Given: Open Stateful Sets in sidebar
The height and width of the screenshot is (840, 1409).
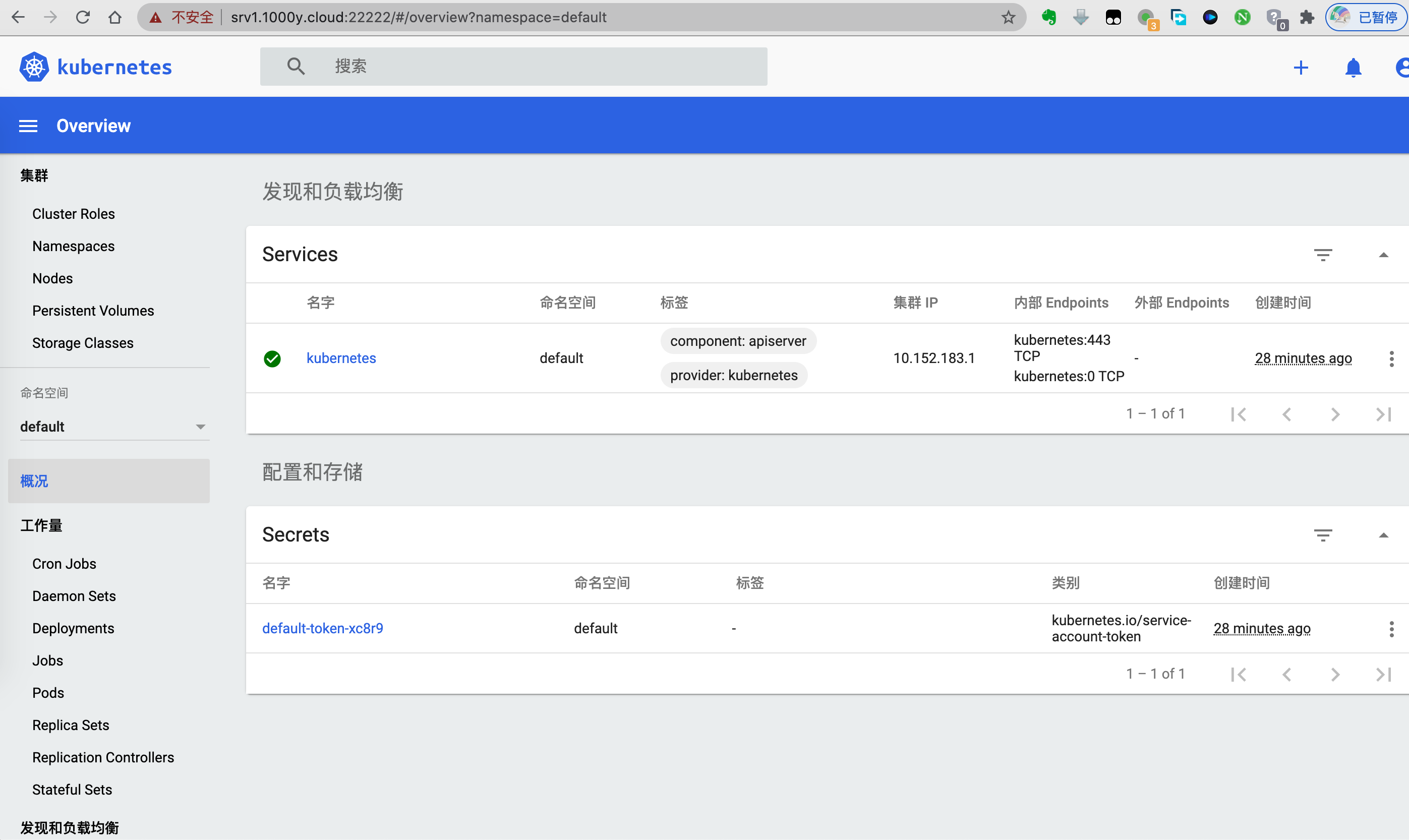Looking at the screenshot, I should pyautogui.click(x=72, y=790).
